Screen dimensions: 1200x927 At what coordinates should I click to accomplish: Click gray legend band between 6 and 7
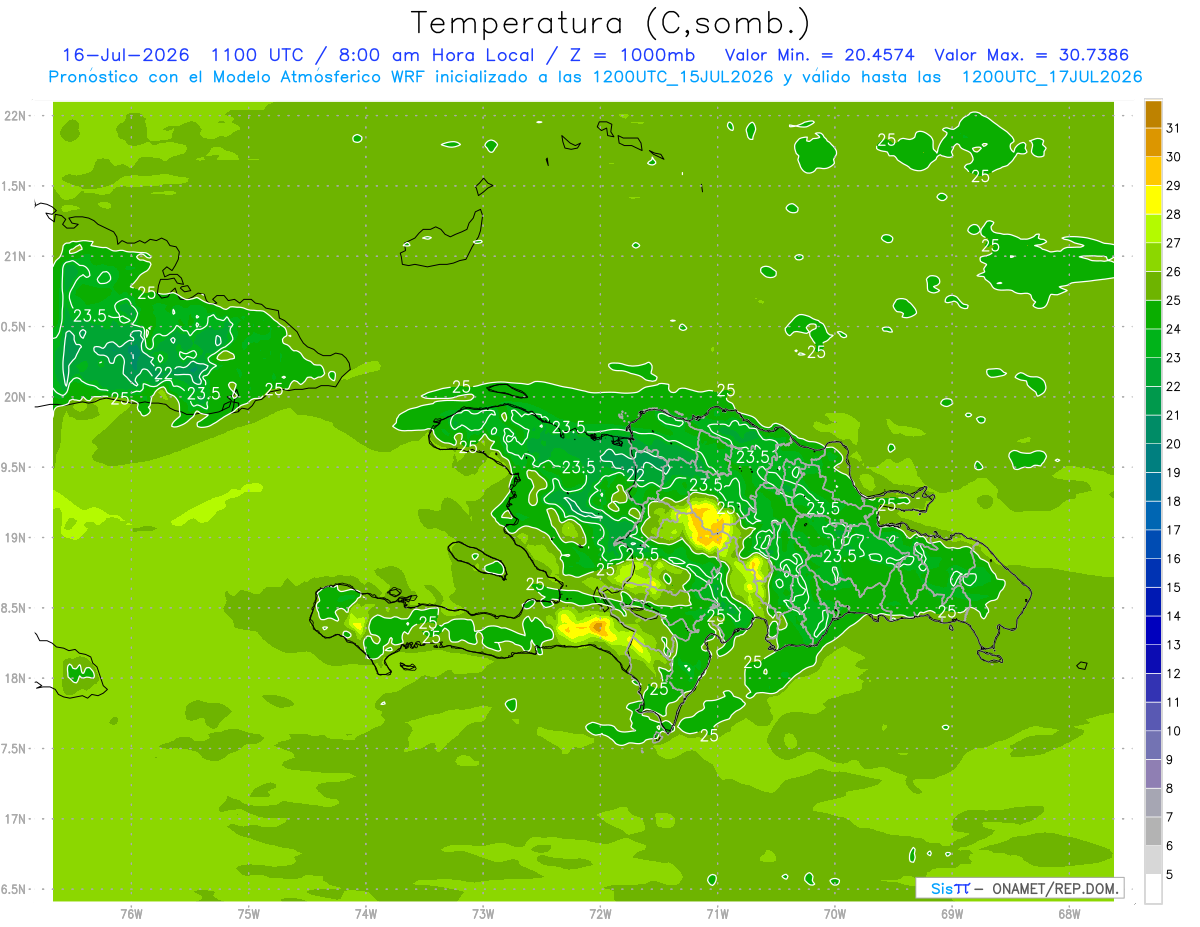pyautogui.click(x=1153, y=831)
